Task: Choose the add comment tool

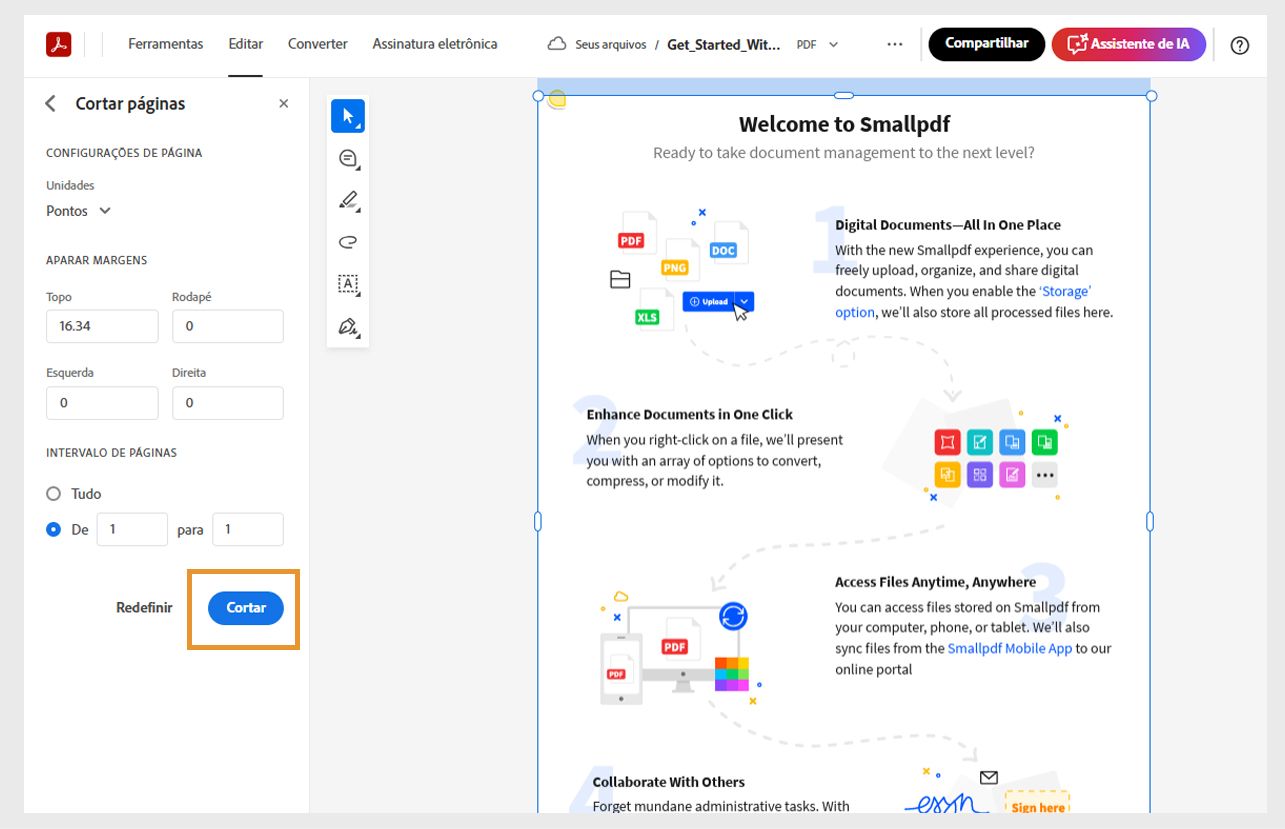Action: pyautogui.click(x=348, y=158)
